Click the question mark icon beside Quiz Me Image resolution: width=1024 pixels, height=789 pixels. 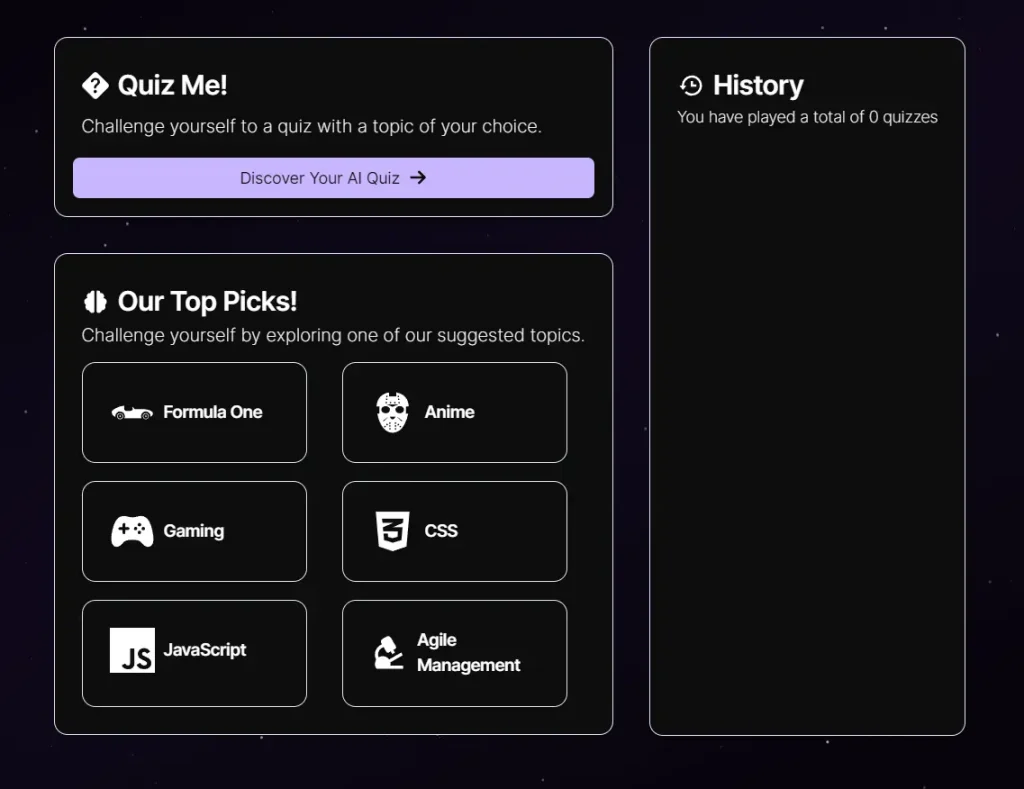point(95,85)
